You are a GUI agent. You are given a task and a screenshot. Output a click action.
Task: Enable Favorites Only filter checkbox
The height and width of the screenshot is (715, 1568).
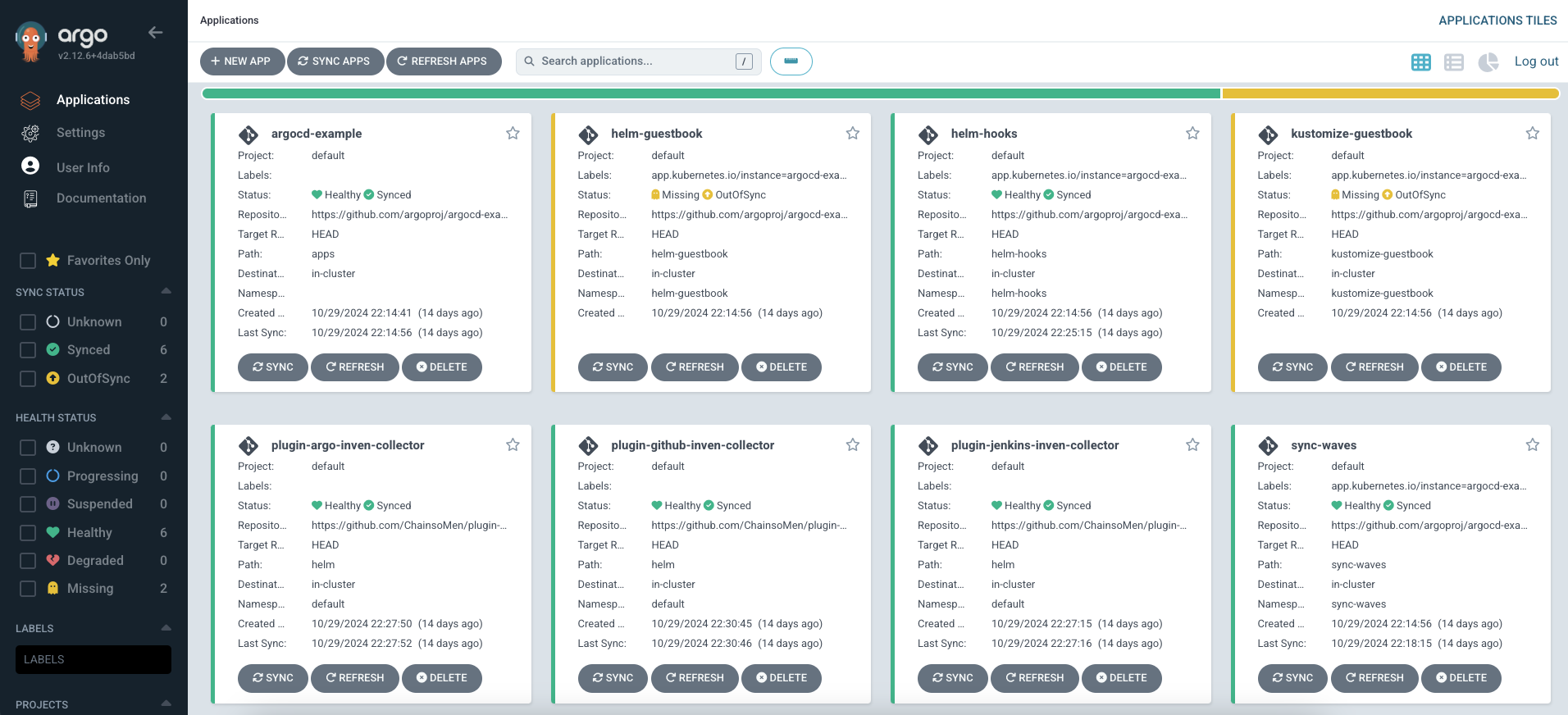coord(28,261)
